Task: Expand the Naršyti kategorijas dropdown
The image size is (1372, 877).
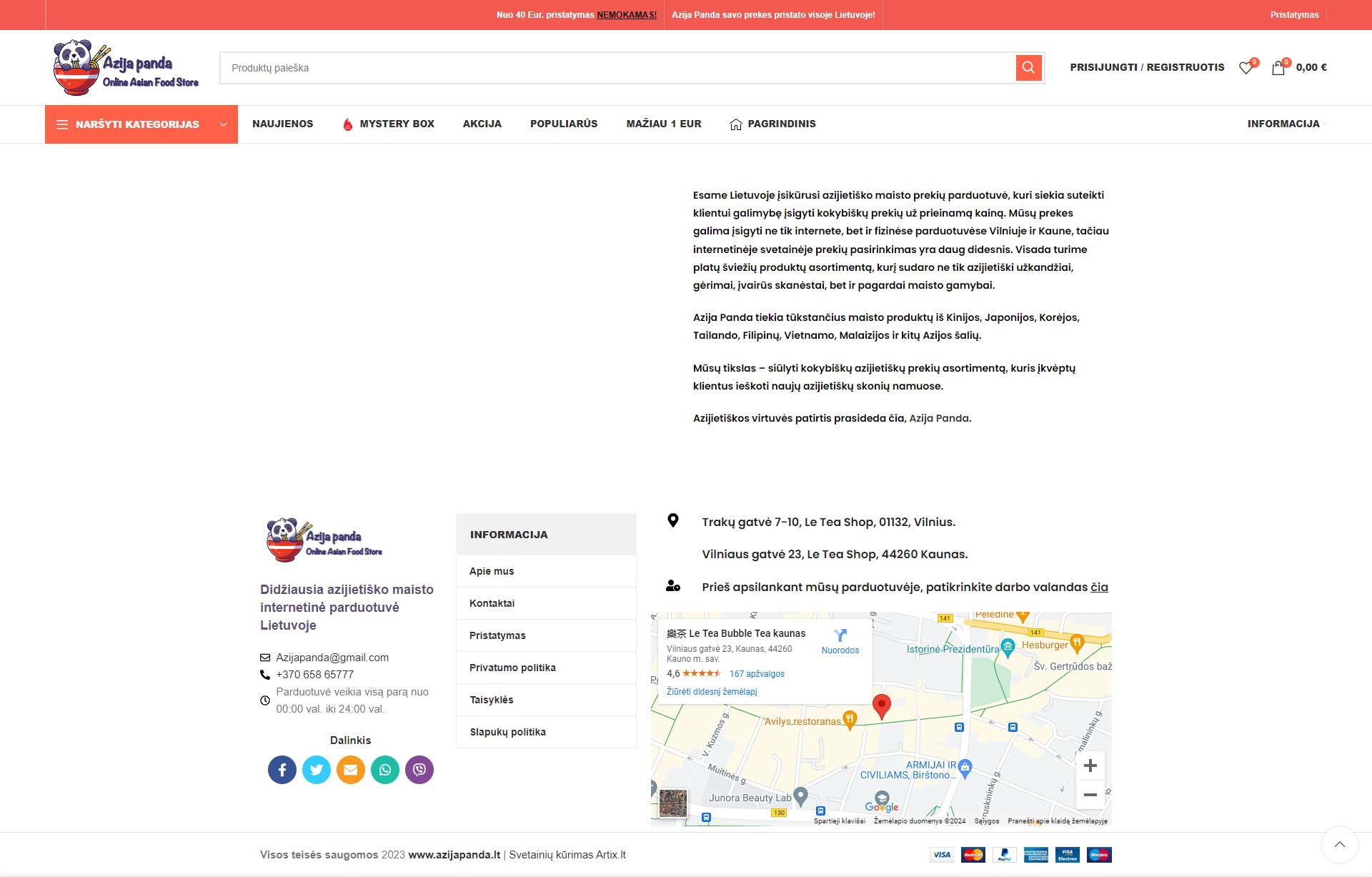Action: (141, 124)
